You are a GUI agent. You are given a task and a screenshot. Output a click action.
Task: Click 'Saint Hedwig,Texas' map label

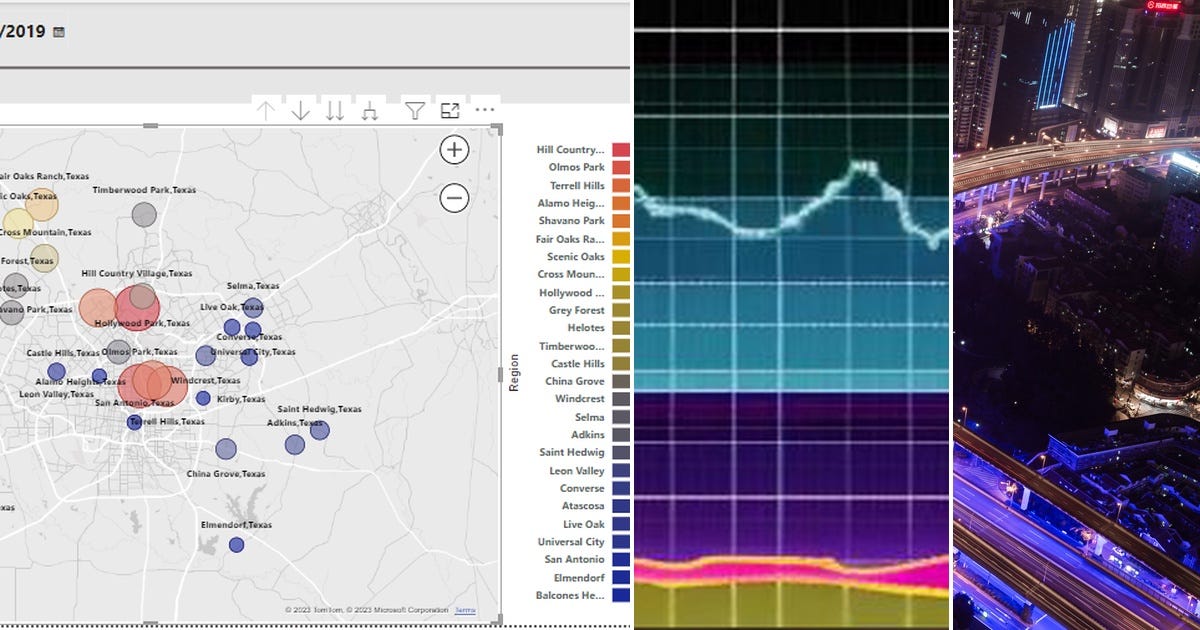pos(320,409)
